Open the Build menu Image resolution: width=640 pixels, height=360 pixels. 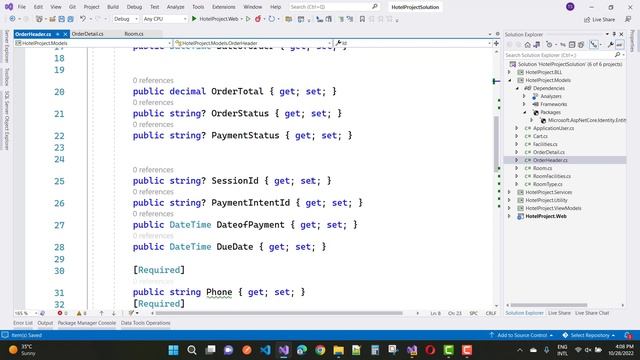[113, 7]
